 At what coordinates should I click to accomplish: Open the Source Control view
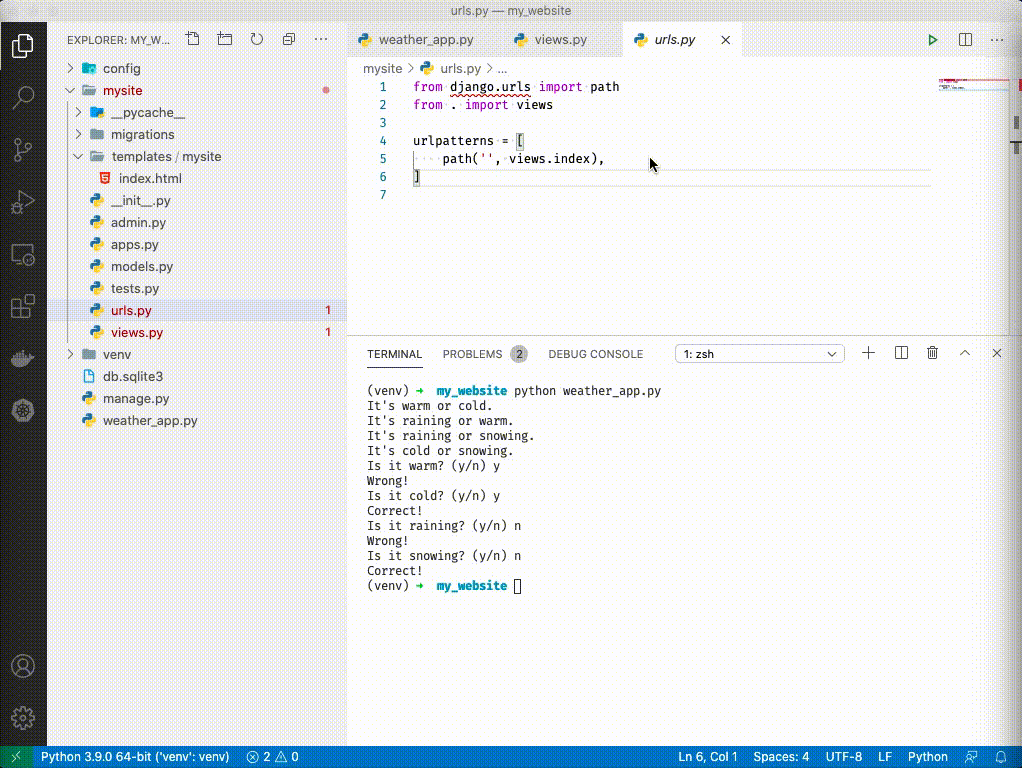pos(23,150)
